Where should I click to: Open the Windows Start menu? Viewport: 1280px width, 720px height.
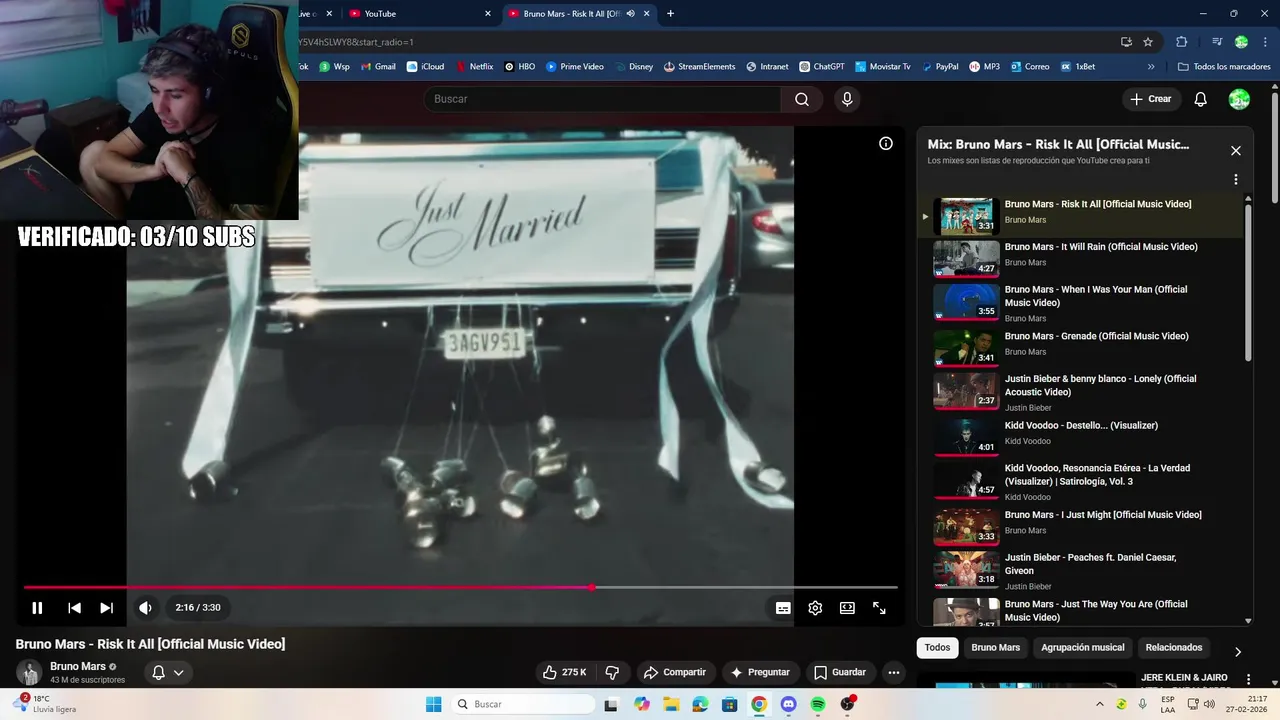click(433, 704)
